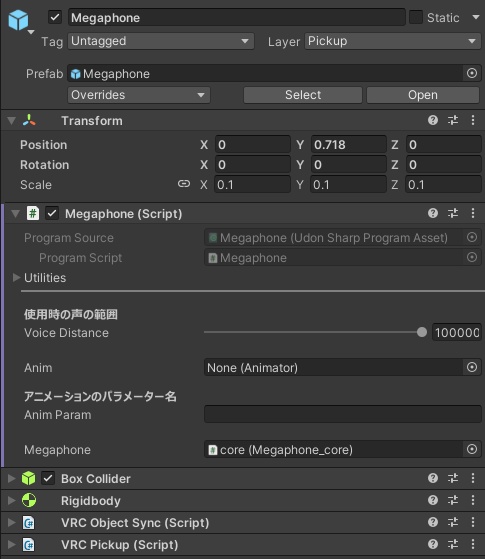Click the Transform axes icon
The image size is (485, 559).
tap(29, 120)
